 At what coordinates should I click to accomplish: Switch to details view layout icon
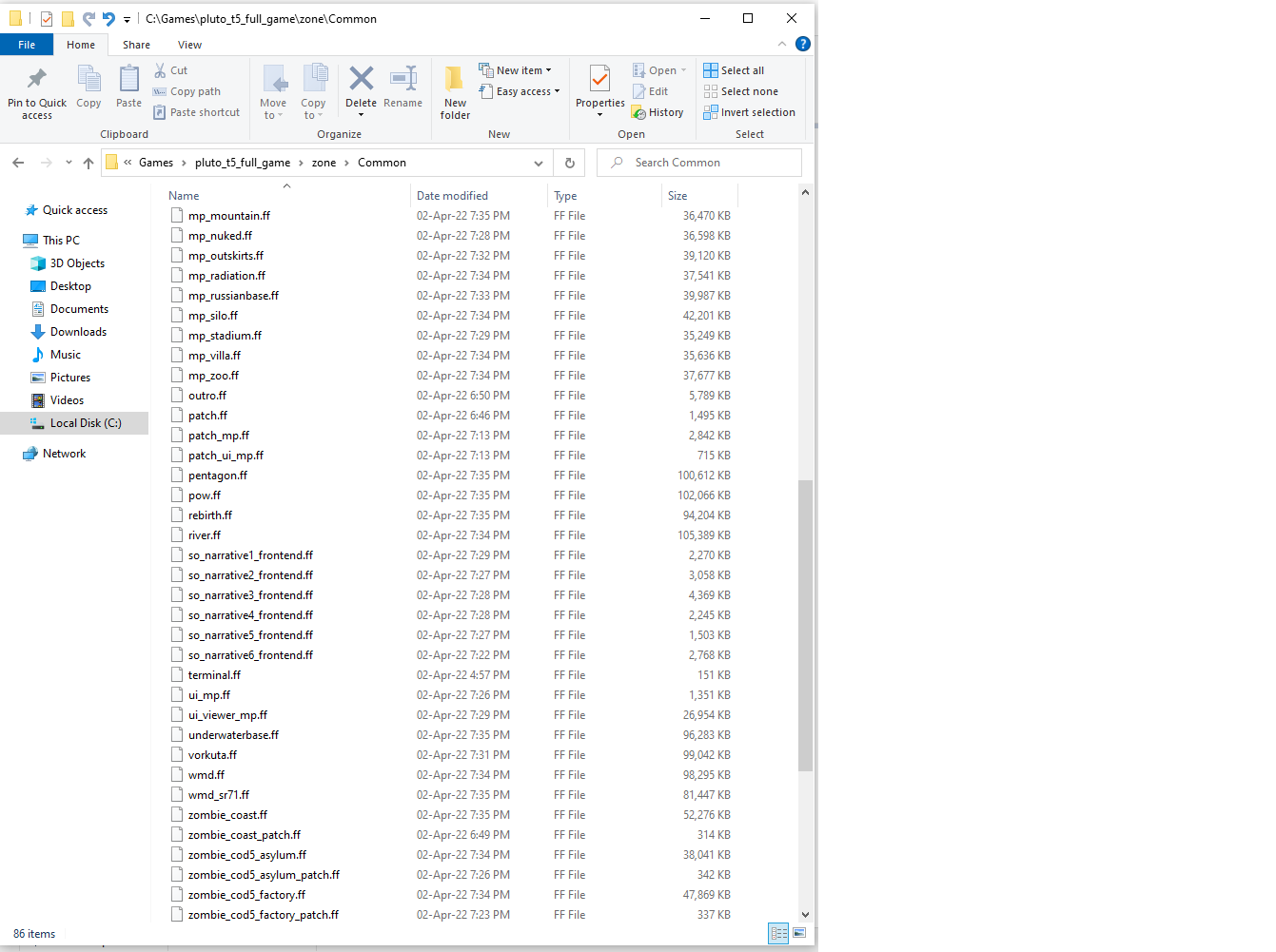coord(778,934)
